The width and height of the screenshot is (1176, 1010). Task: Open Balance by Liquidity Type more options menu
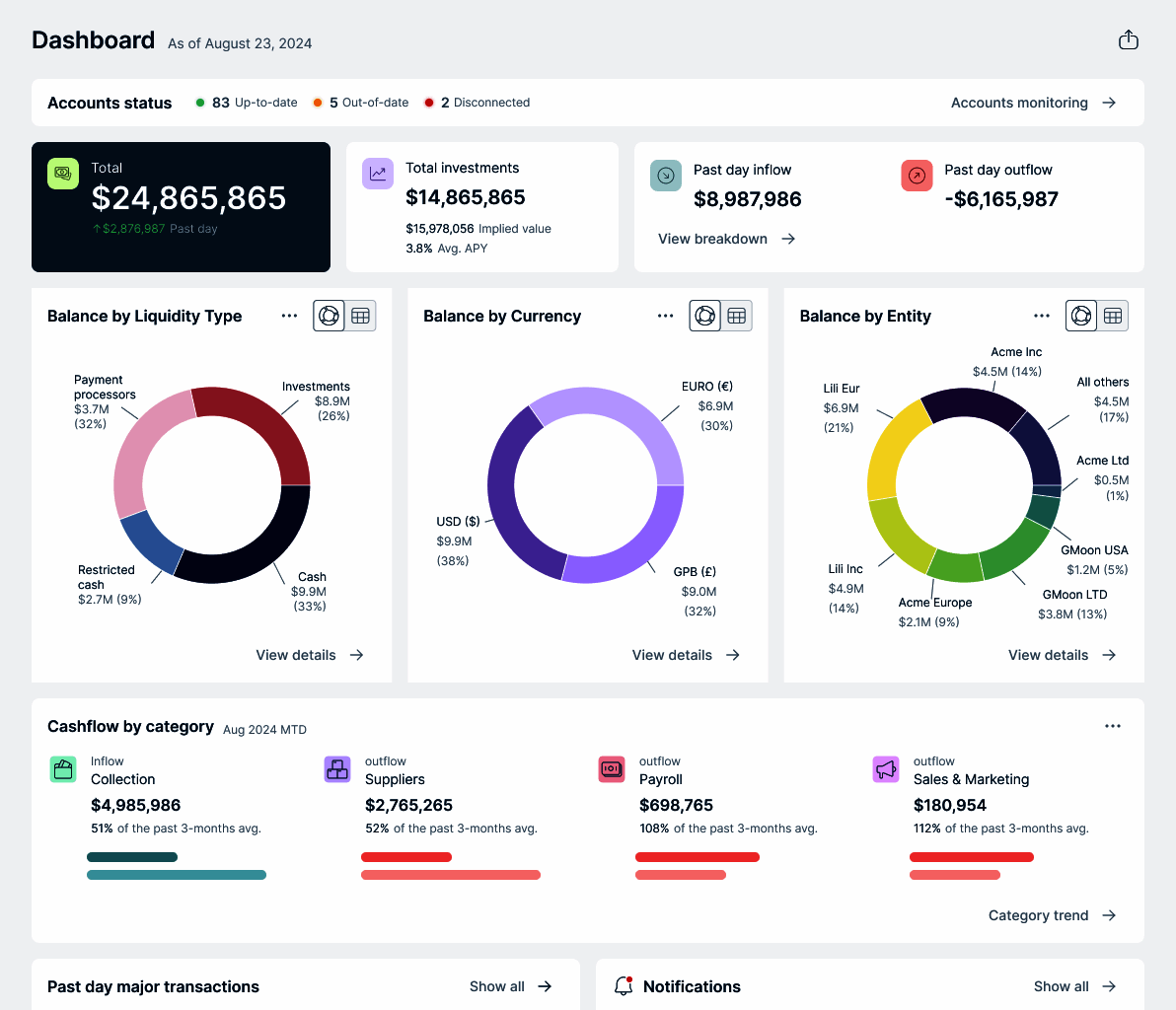point(289,316)
